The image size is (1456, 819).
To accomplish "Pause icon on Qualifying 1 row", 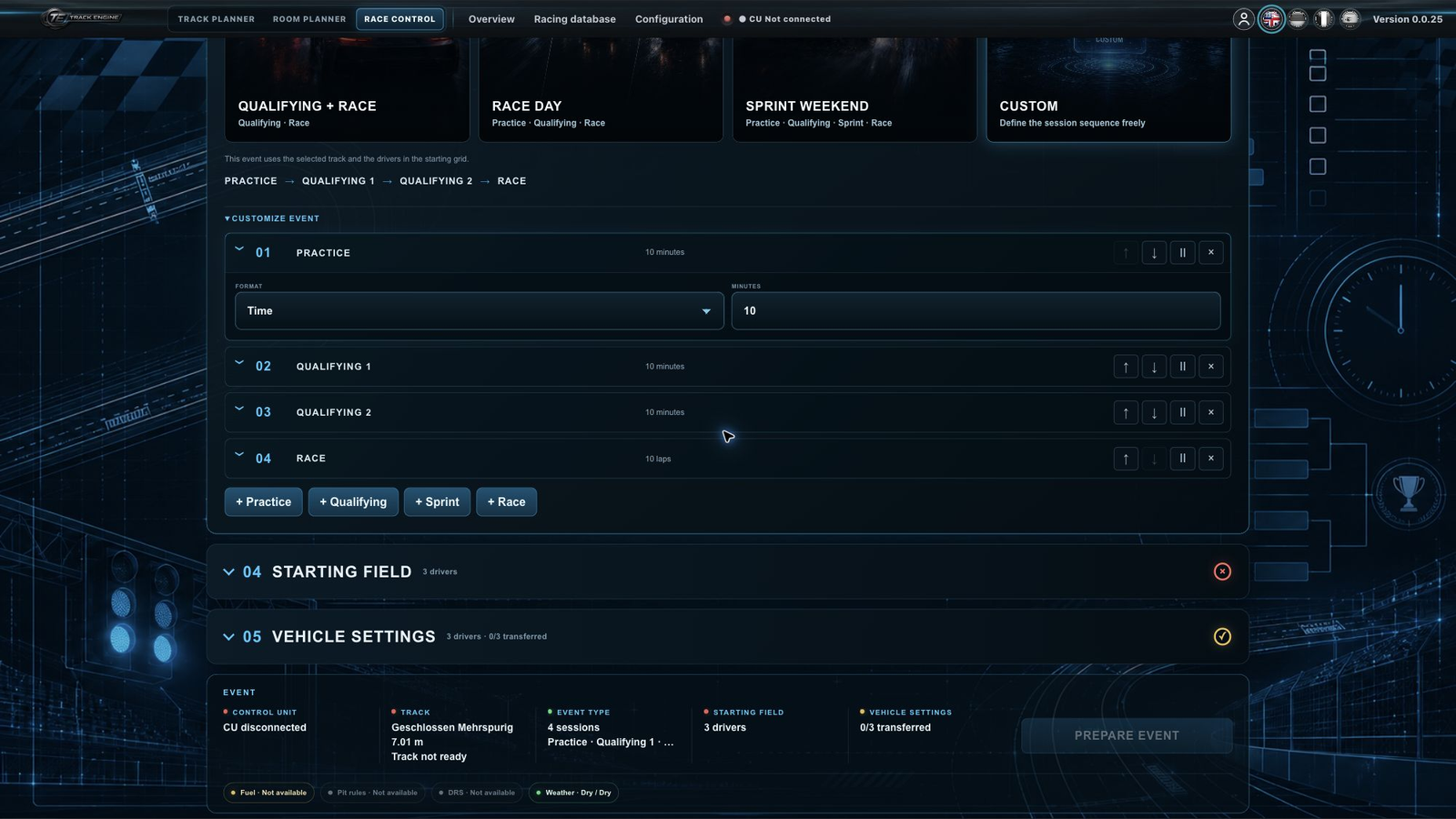I will point(1182,367).
